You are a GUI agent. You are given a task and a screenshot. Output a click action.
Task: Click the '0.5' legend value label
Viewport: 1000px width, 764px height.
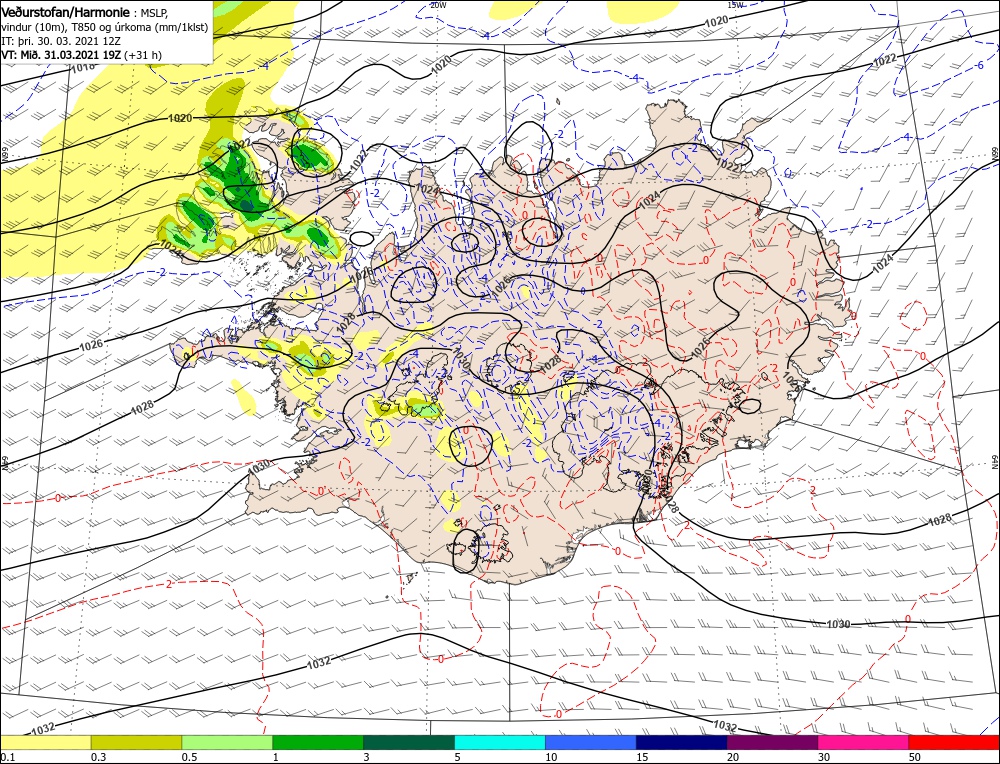pyautogui.click(x=188, y=757)
